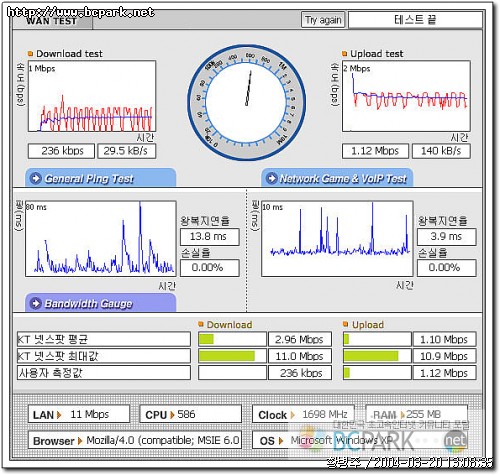Click the RAM 255 MB info box

417,414
